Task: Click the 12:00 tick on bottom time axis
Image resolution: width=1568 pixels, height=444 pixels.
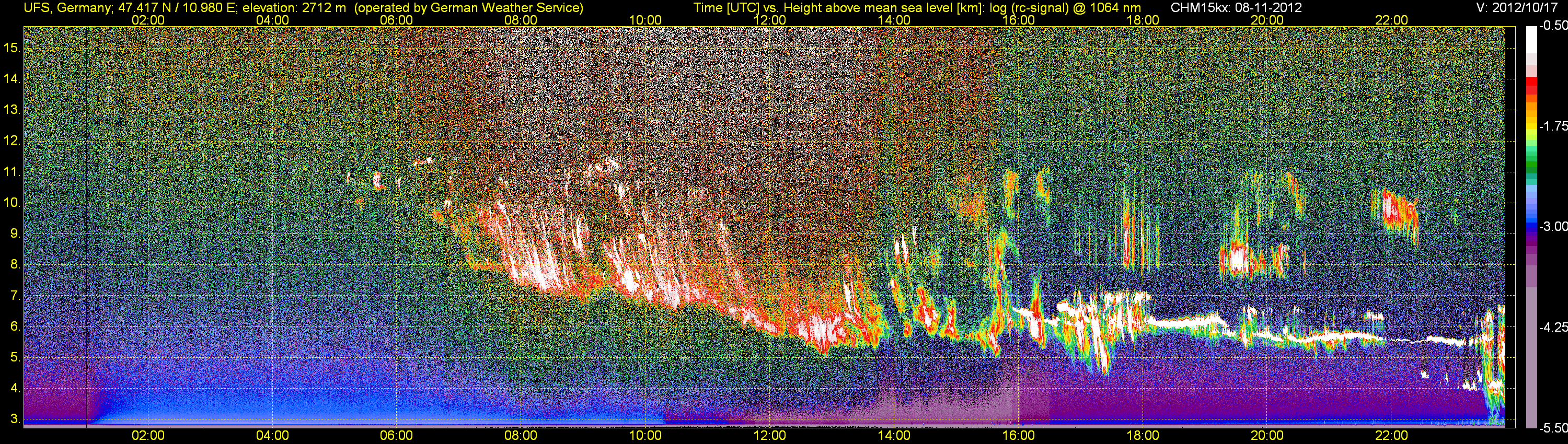Action: 769,436
